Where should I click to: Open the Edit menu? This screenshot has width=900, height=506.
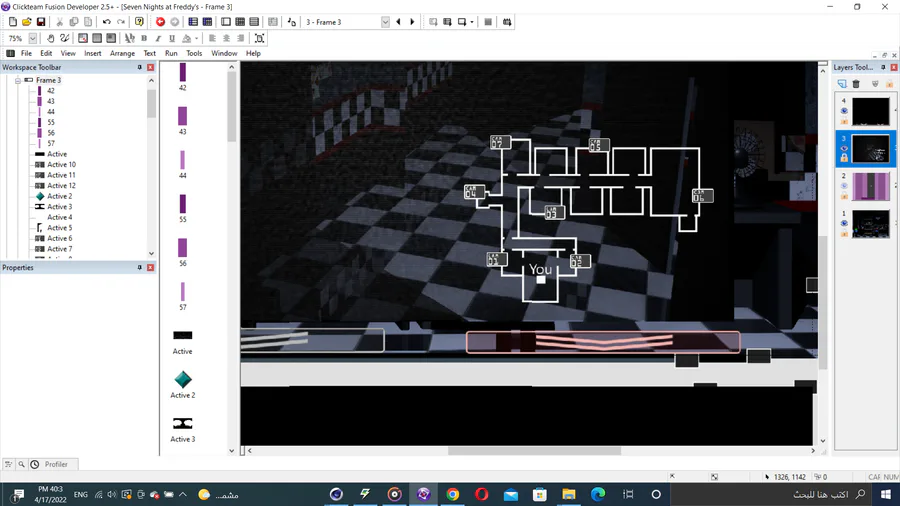click(x=46, y=53)
